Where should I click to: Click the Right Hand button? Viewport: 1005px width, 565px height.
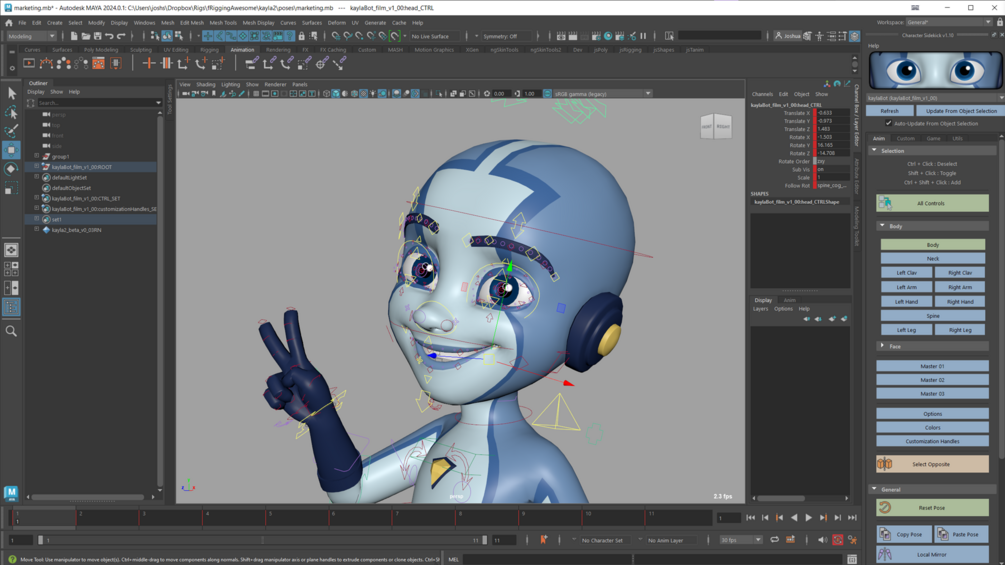coord(959,301)
